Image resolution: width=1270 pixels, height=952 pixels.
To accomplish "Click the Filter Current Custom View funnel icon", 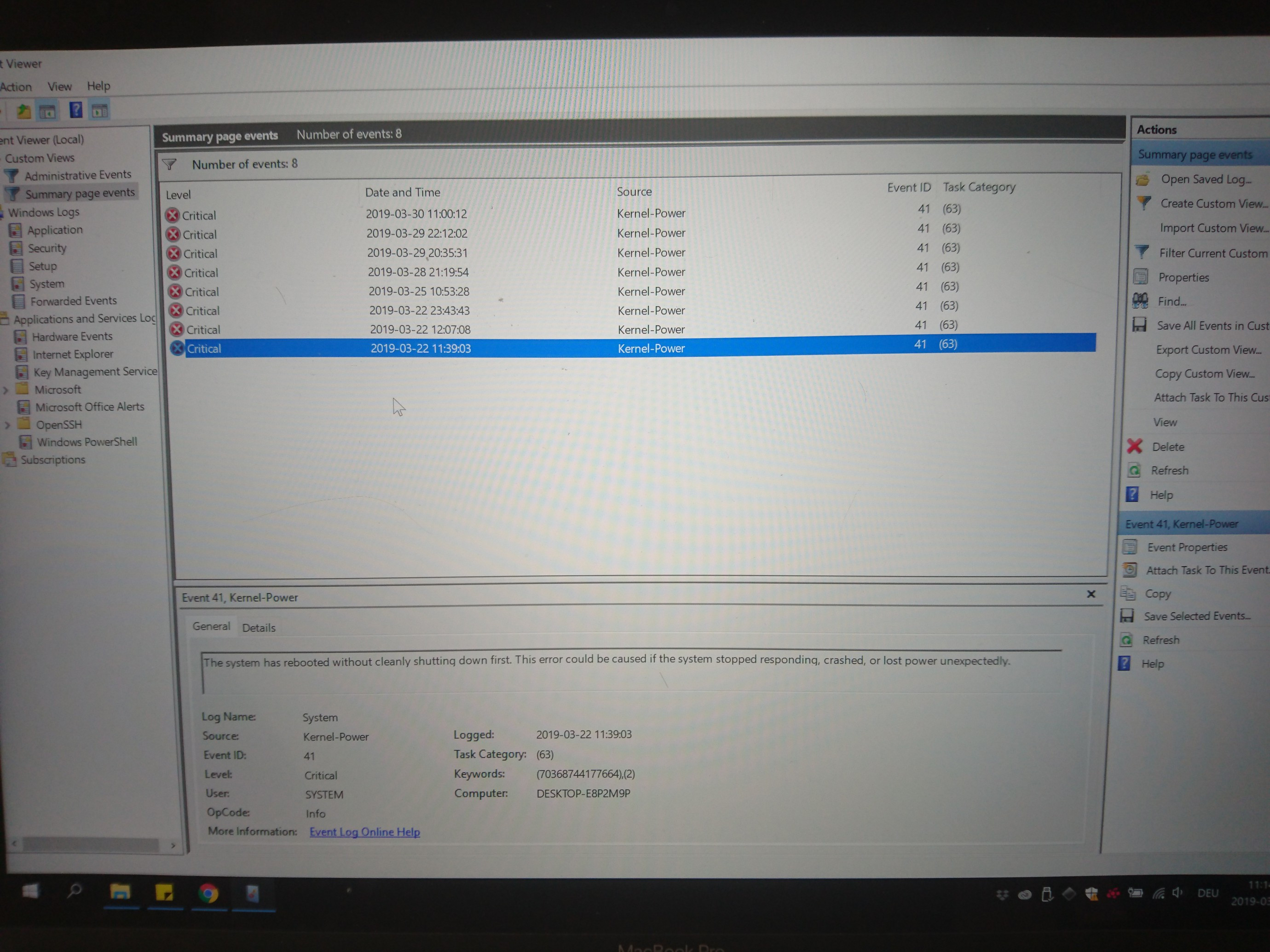I will pos(1142,252).
